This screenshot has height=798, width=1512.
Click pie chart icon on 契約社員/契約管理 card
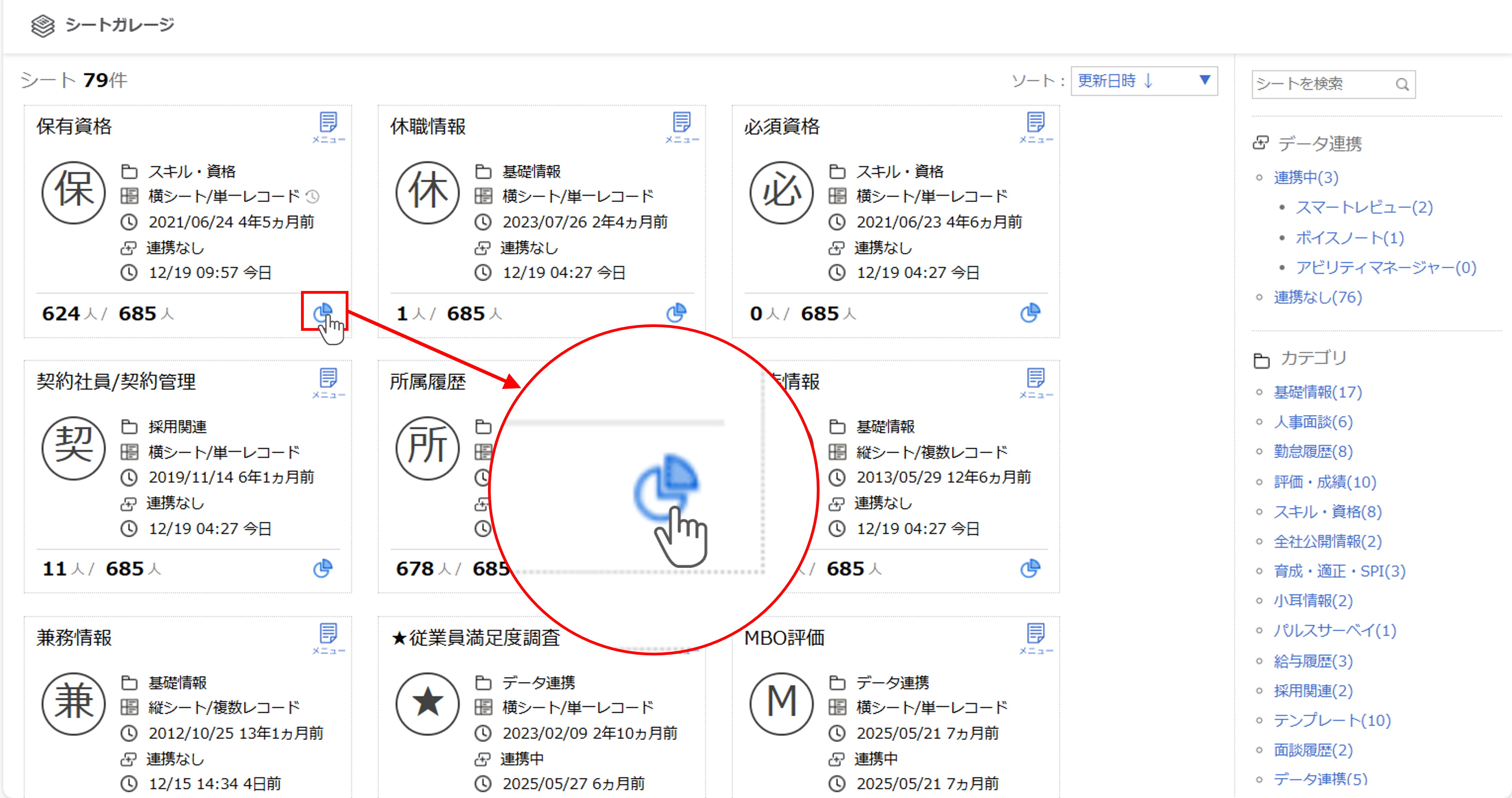point(322,568)
